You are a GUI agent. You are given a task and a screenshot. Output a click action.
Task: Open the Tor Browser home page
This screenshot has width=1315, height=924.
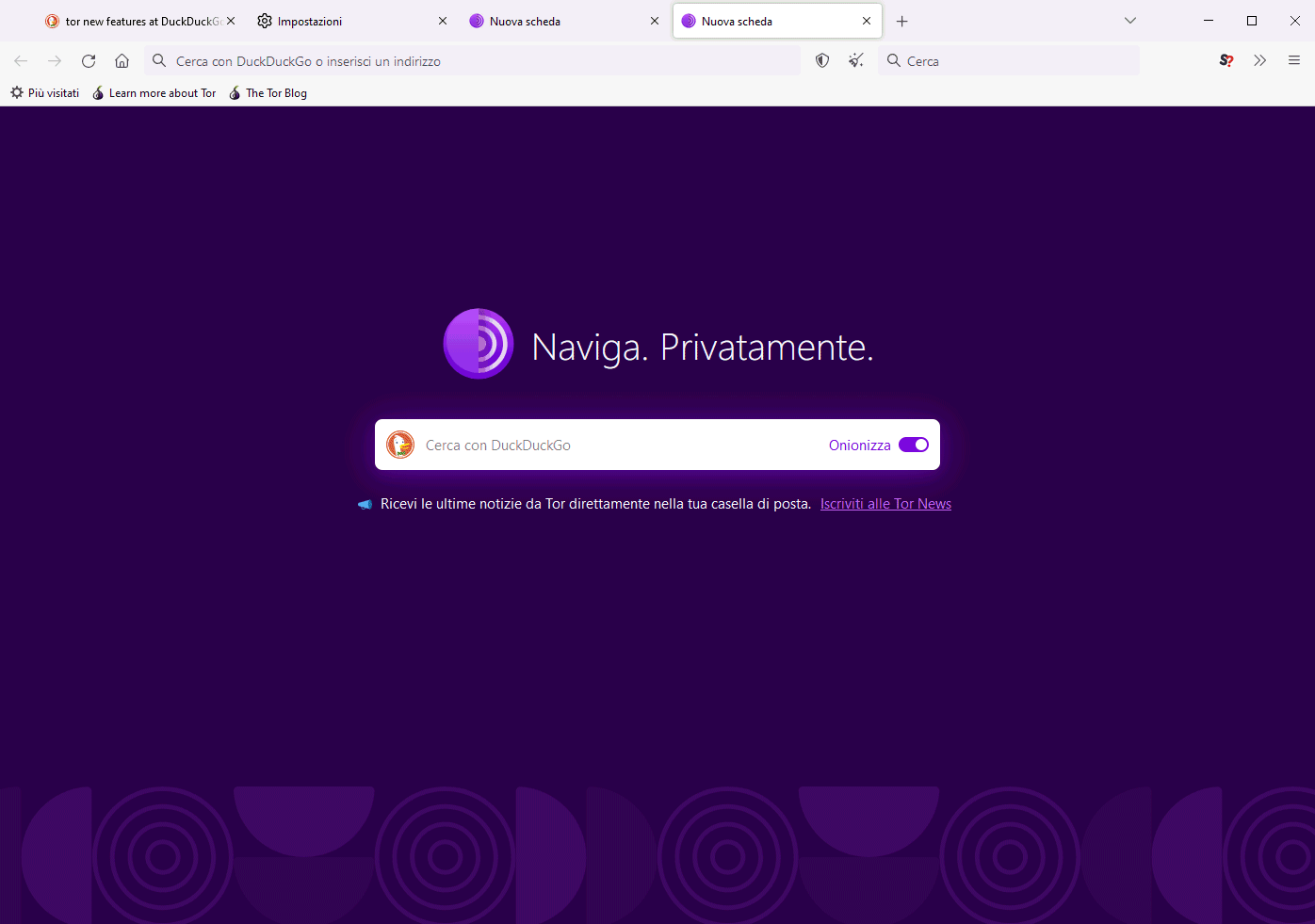click(x=122, y=61)
